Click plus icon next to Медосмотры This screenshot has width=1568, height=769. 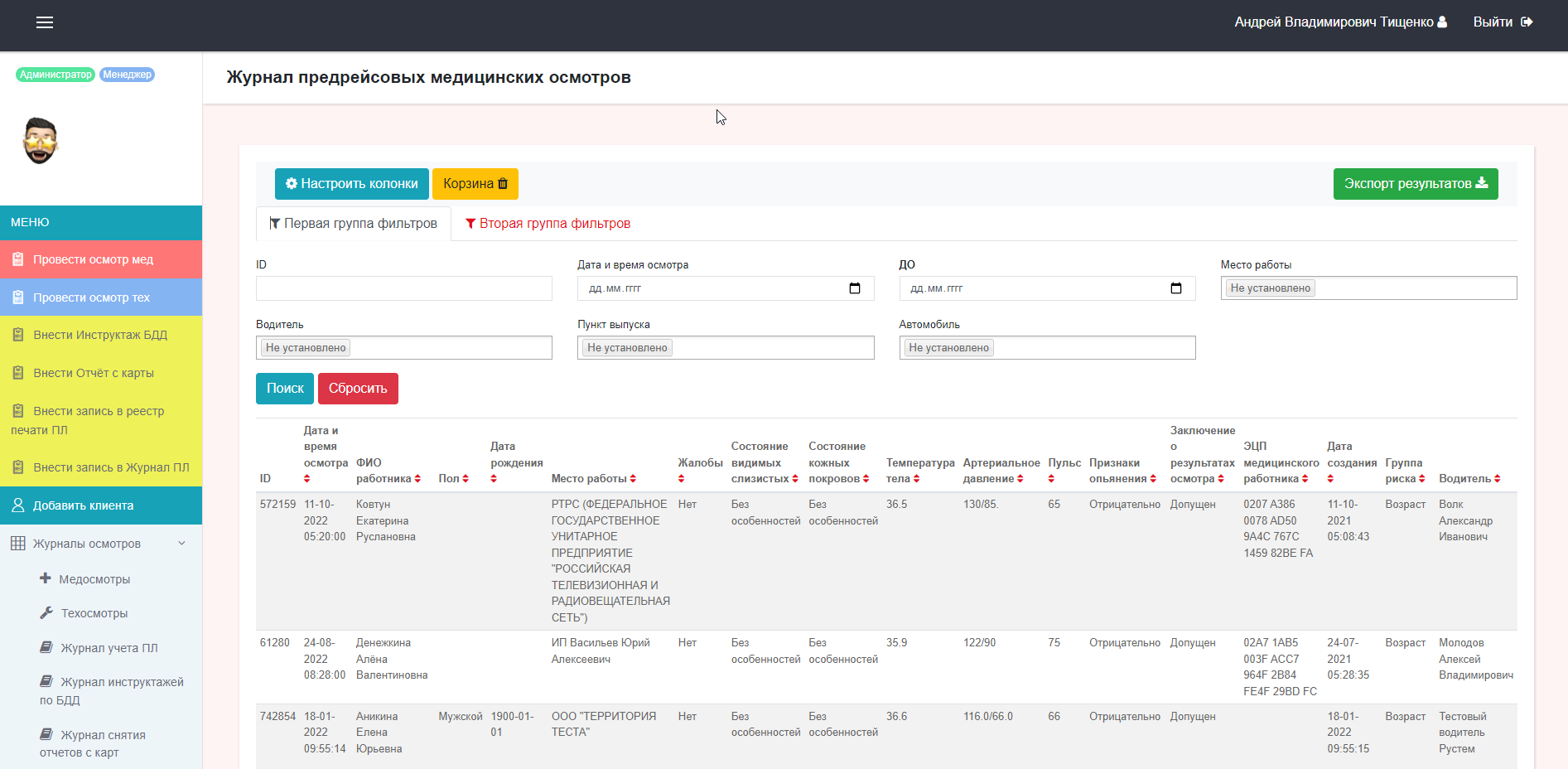tap(46, 578)
